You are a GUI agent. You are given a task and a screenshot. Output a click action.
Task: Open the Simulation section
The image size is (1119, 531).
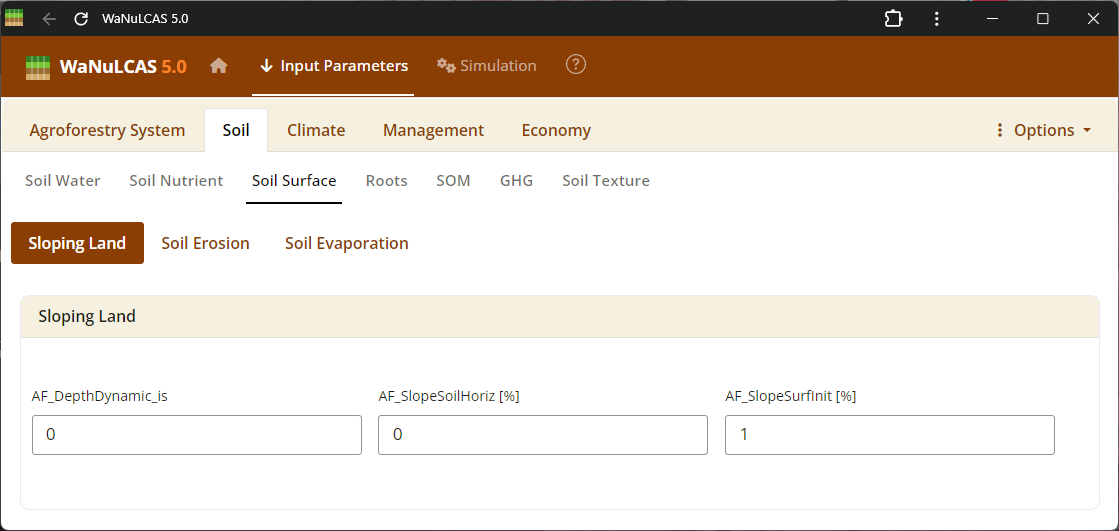(x=487, y=66)
